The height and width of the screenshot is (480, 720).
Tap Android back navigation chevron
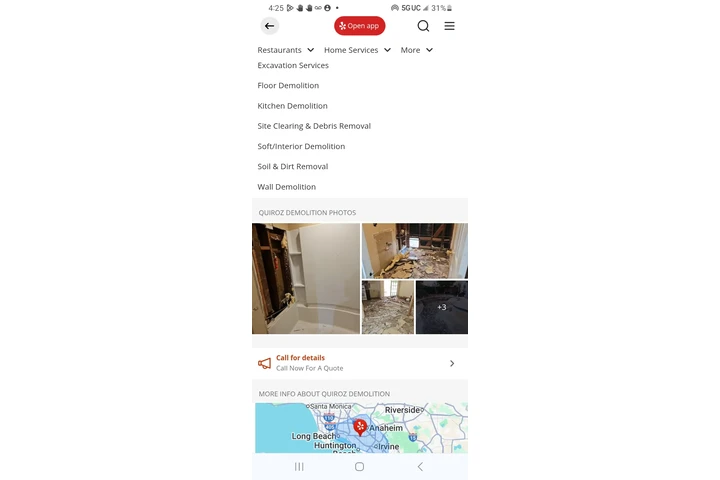click(420, 467)
